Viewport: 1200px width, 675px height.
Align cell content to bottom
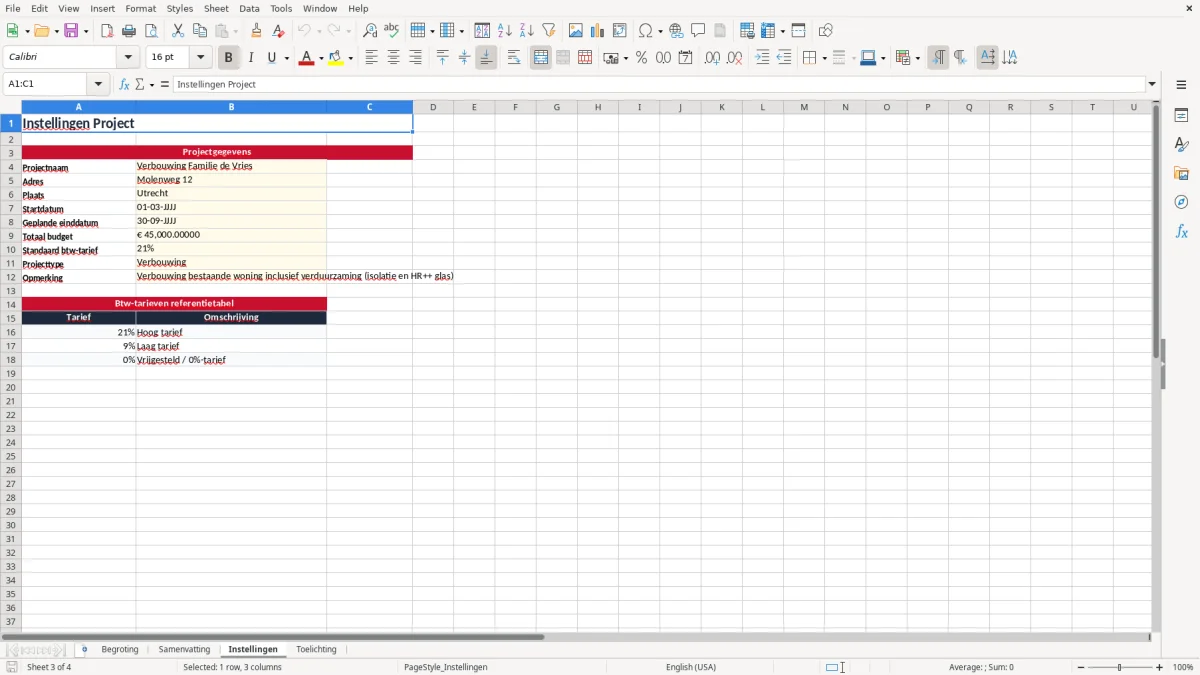[486, 58]
